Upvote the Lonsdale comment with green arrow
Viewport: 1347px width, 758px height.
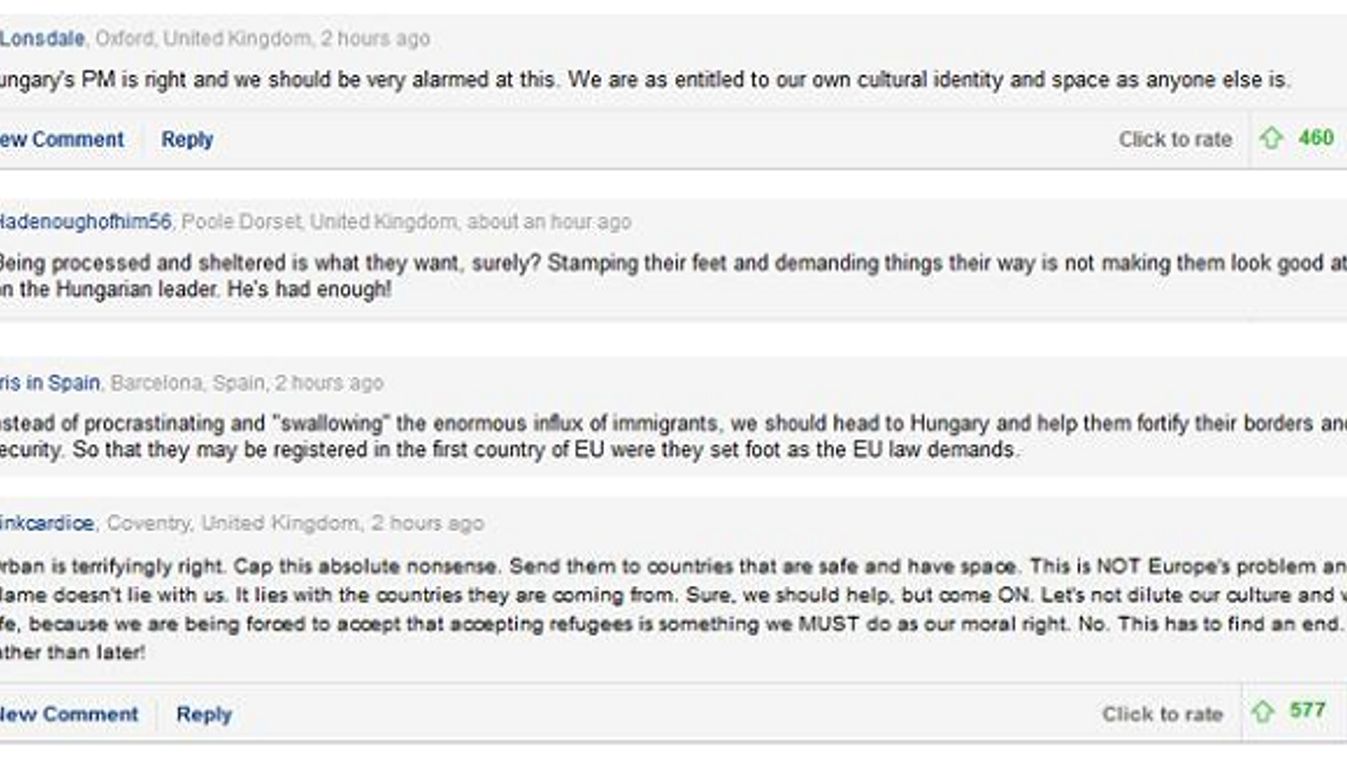[1271, 139]
